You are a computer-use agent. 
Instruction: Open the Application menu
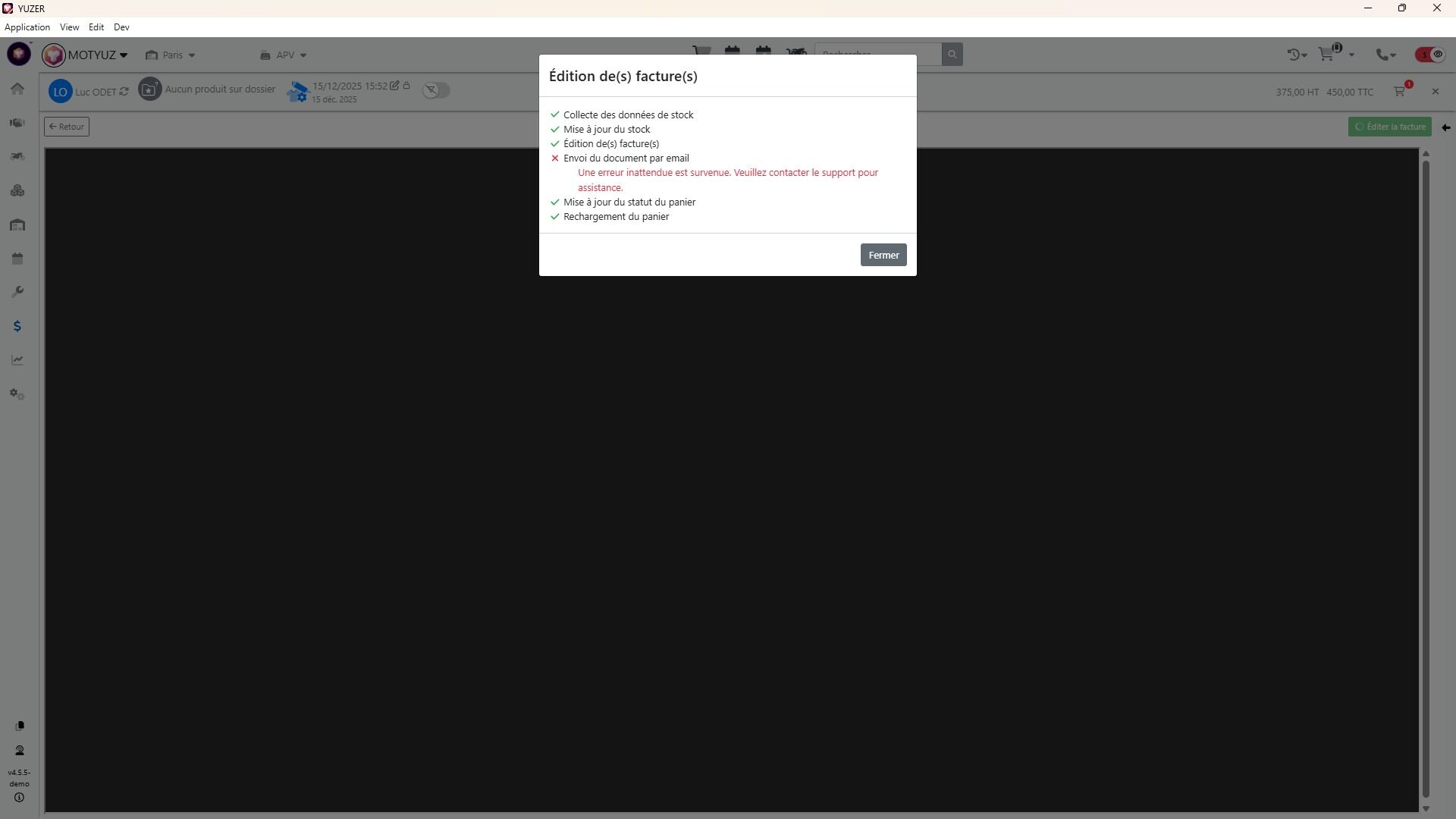[x=27, y=27]
